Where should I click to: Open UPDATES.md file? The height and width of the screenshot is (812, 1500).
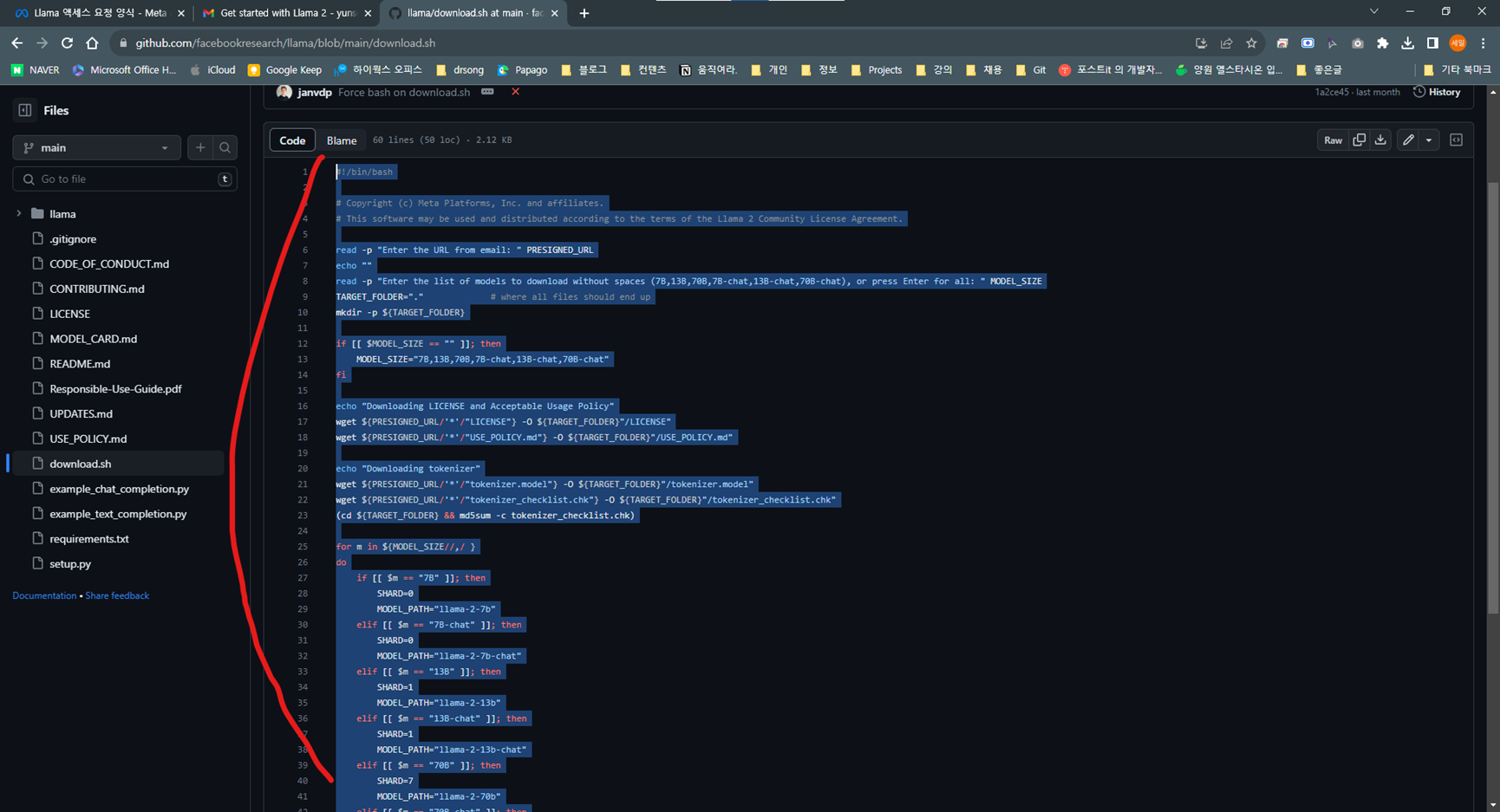tap(81, 414)
